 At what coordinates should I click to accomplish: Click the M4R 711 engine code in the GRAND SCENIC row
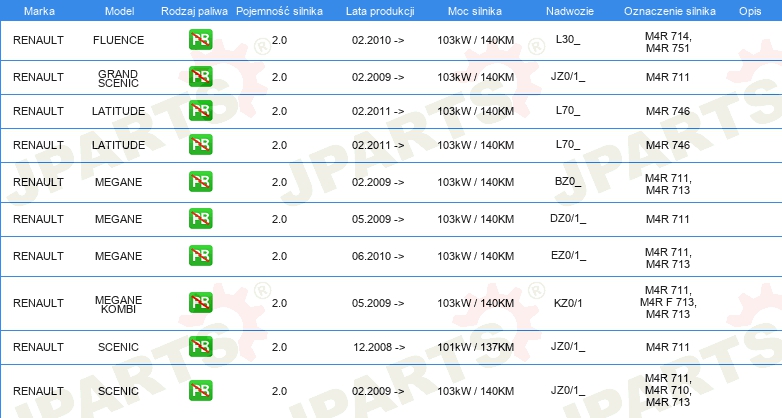click(668, 77)
